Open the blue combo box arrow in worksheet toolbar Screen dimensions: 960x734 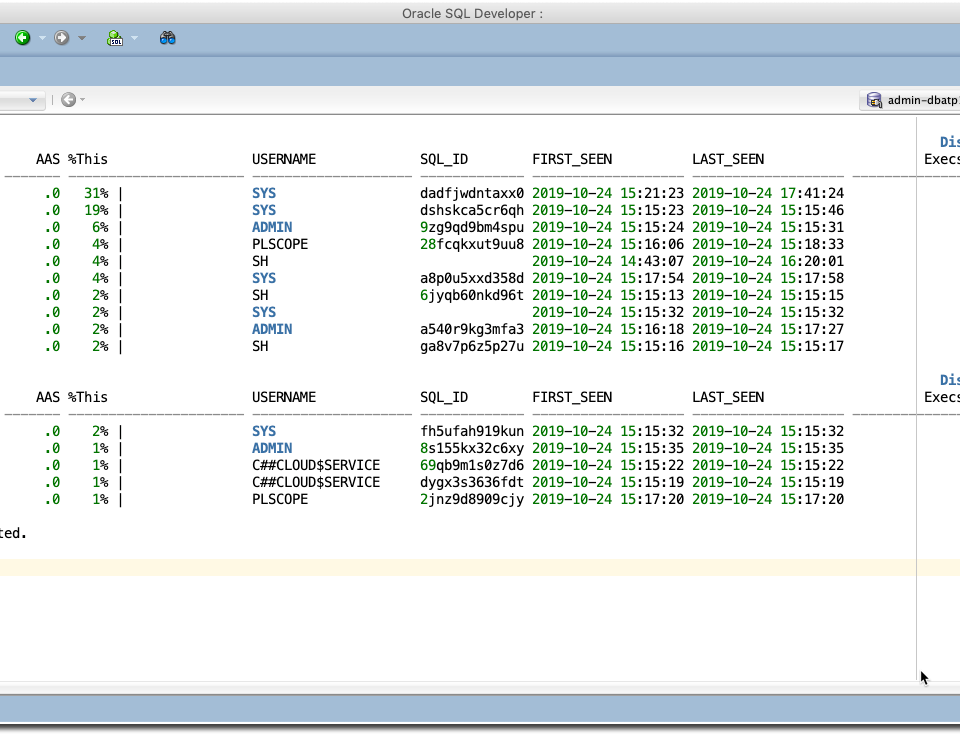click(x=33, y=100)
